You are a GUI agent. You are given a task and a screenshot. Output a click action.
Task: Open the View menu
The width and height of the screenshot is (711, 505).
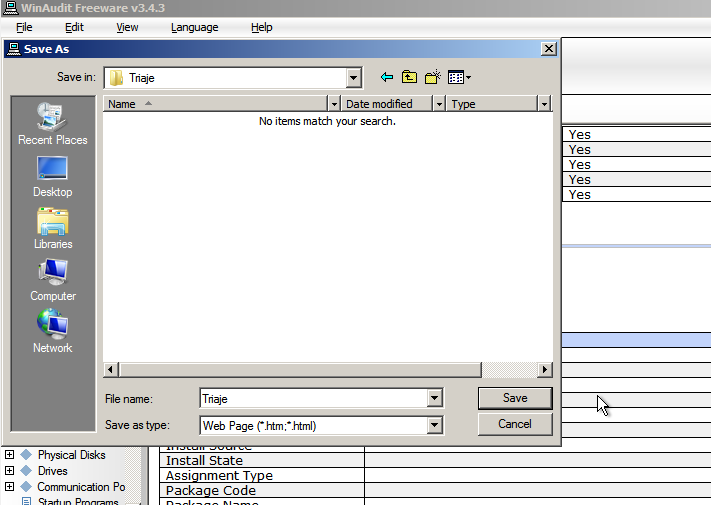tap(127, 27)
